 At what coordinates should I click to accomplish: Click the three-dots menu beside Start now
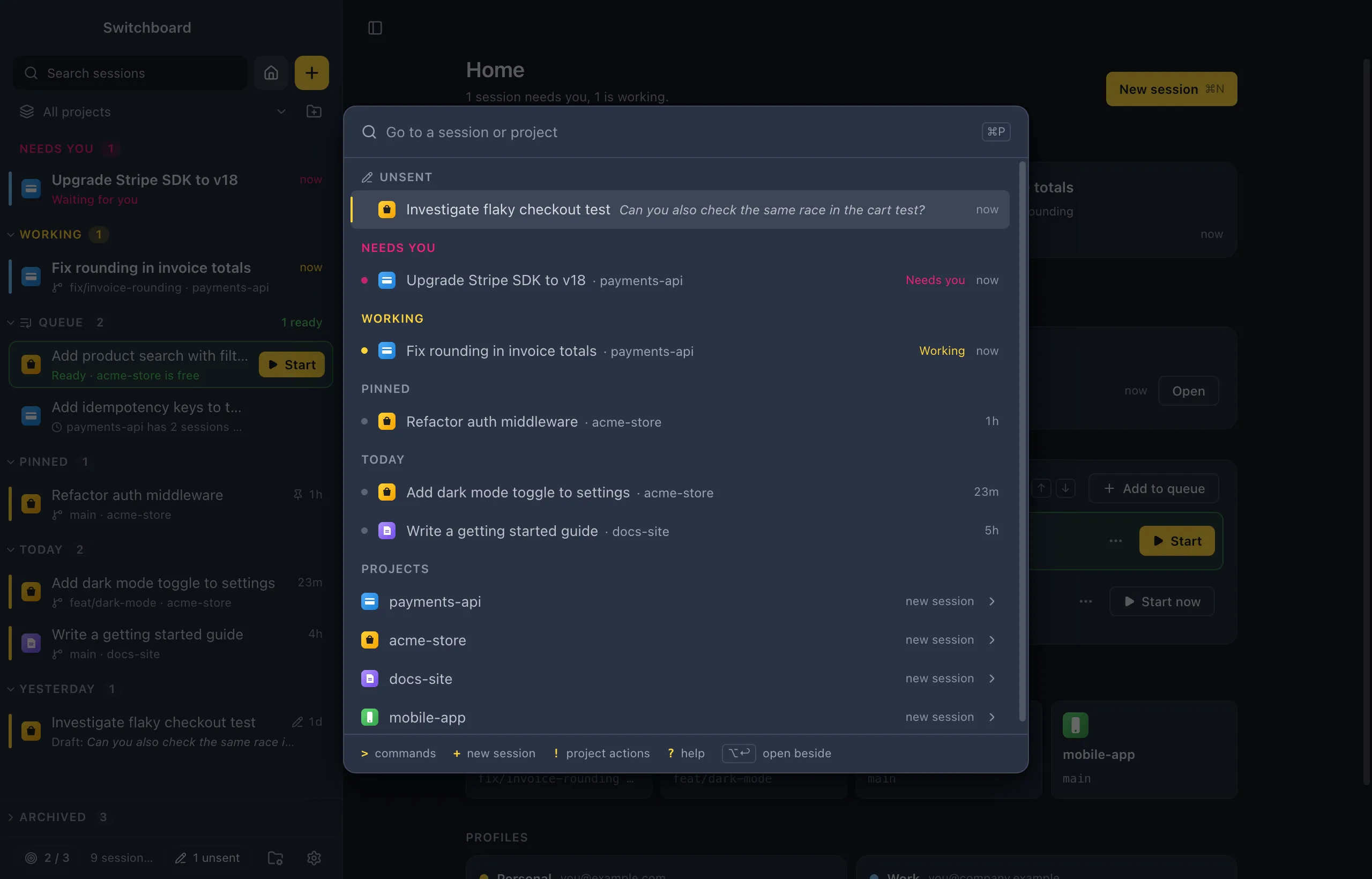(x=1086, y=601)
